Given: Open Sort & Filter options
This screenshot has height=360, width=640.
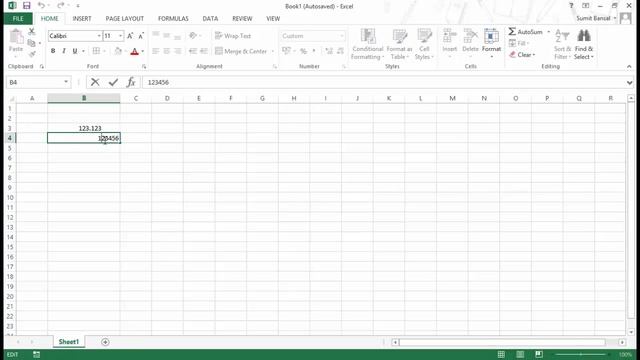Looking at the screenshot, I should (x=562, y=44).
